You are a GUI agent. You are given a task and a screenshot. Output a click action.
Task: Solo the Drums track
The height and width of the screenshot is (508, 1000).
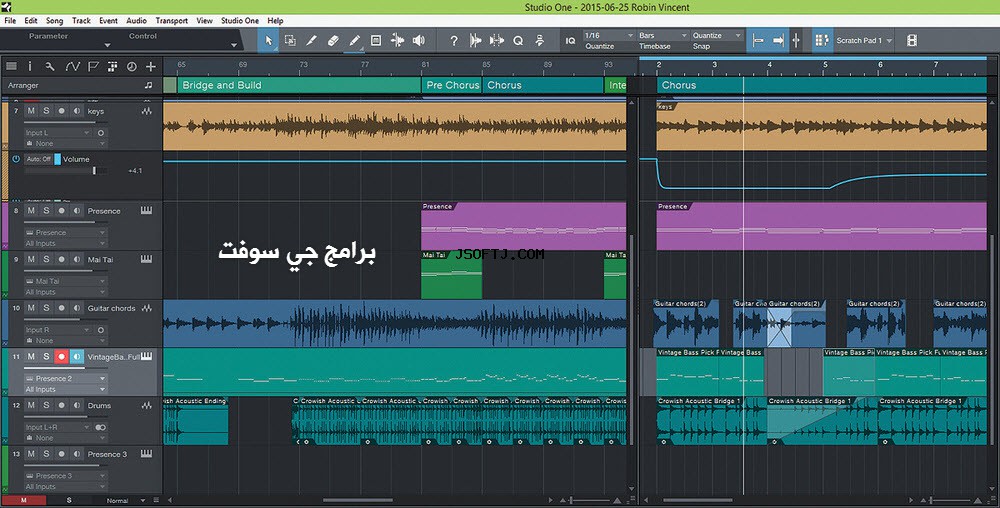click(x=46, y=405)
